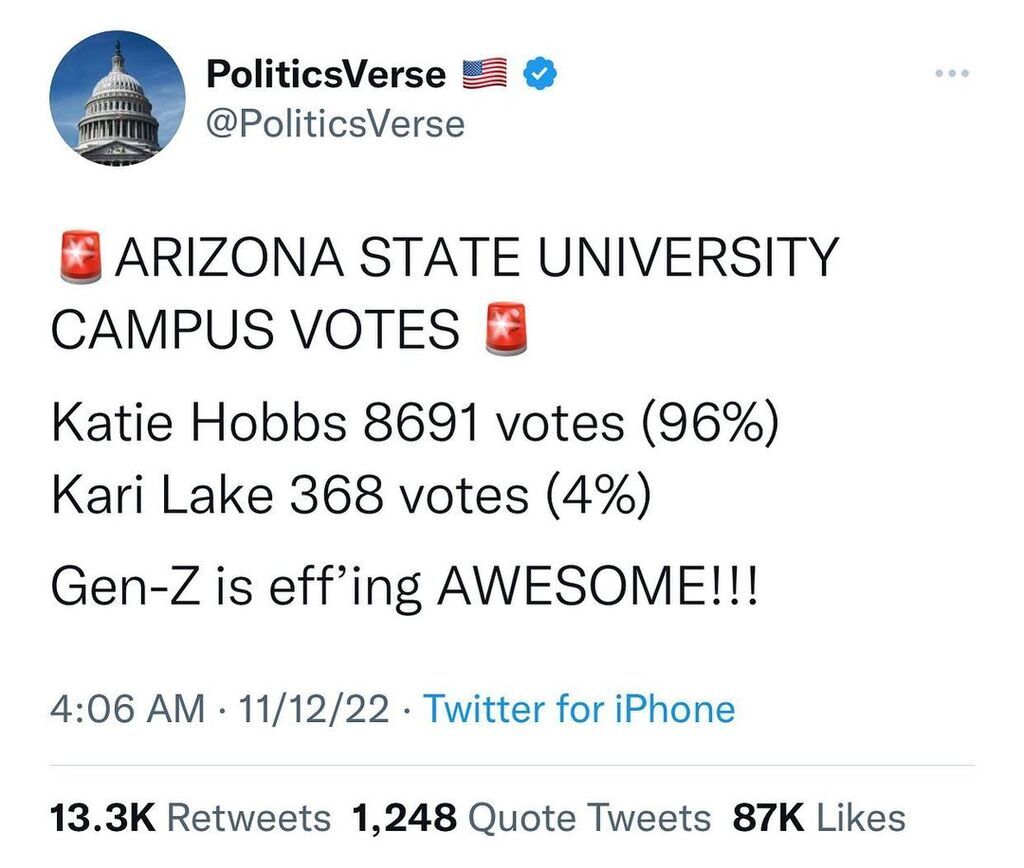Click the siren emoji after CAMPUS VOTES
This screenshot has height=868, width=1024.
coord(506,329)
